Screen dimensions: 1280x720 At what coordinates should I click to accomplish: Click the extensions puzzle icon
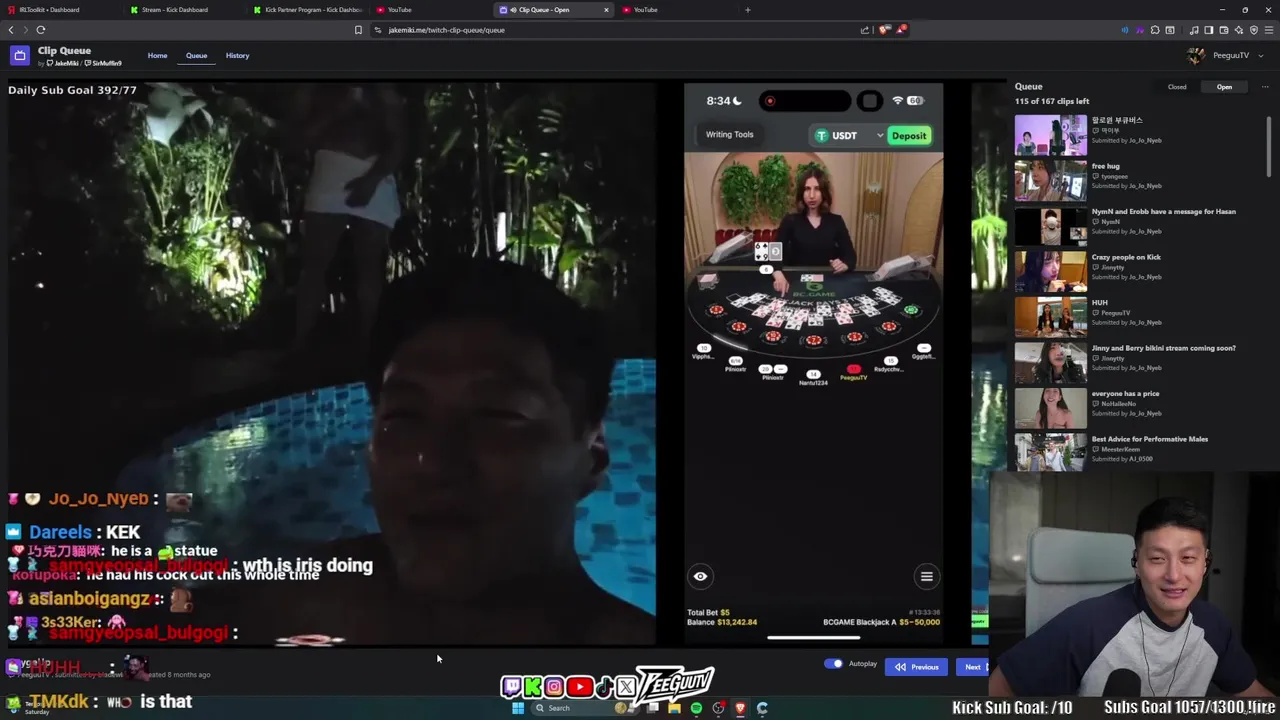(1155, 30)
